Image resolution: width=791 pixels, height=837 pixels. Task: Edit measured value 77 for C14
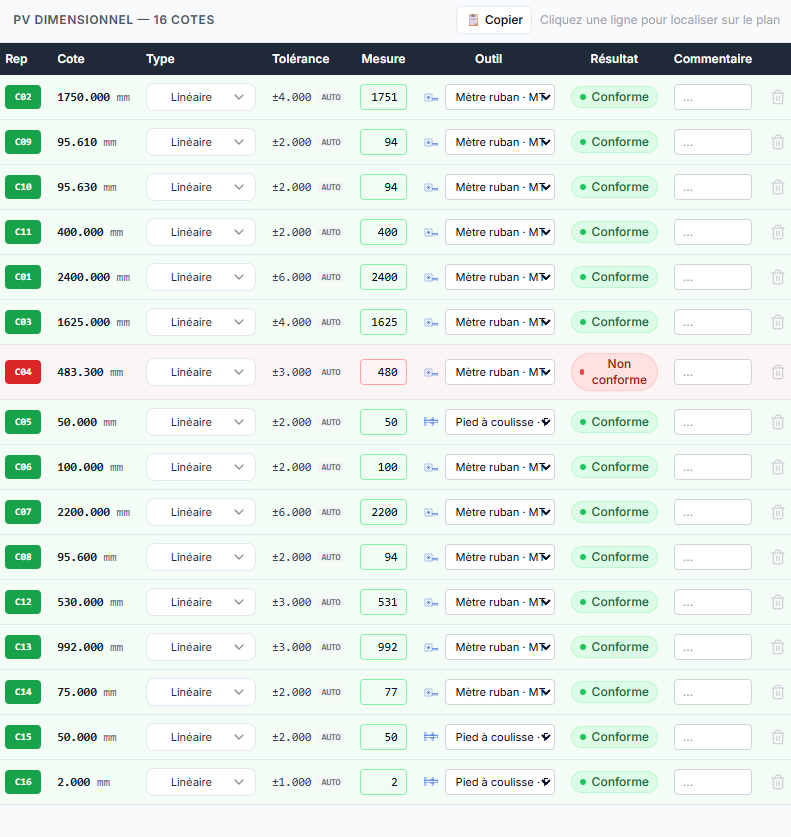[383, 692]
